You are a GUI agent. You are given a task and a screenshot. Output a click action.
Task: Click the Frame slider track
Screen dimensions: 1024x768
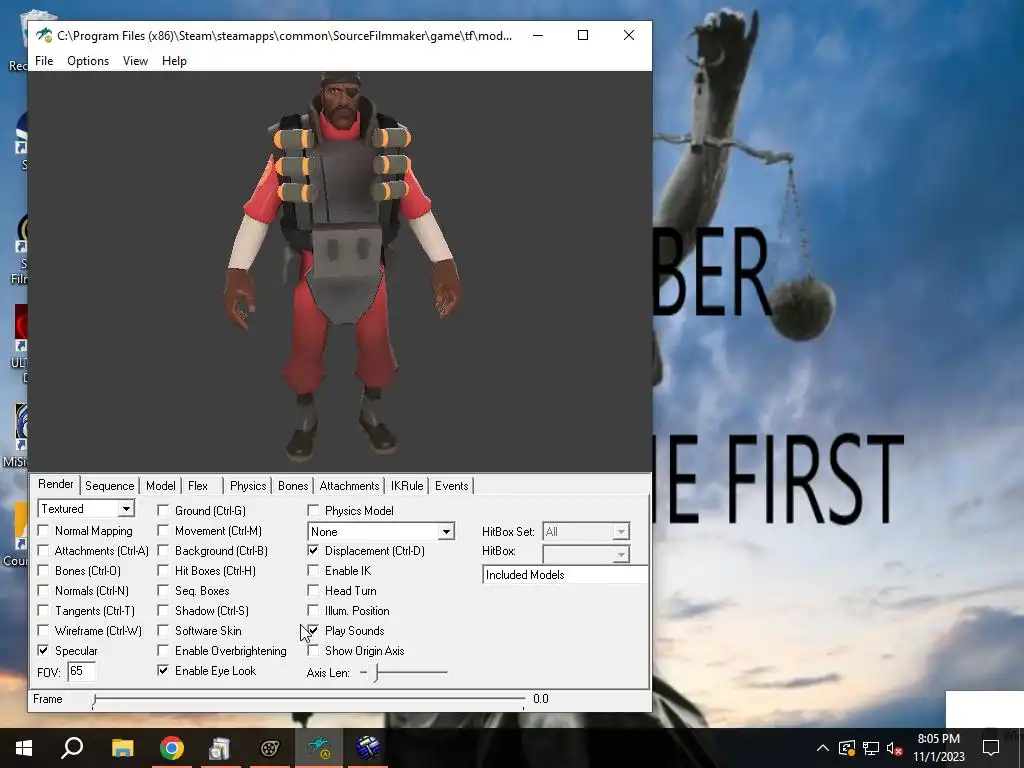[x=308, y=699]
